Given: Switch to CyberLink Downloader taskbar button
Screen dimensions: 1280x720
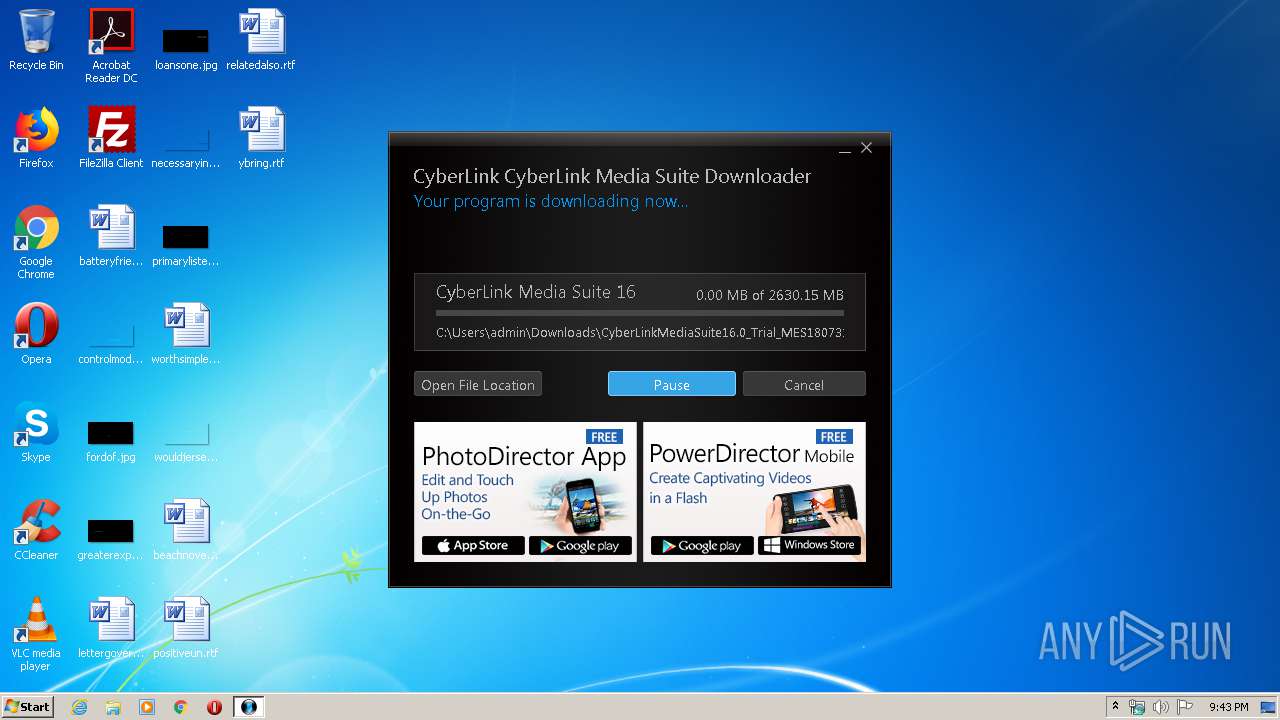Looking at the screenshot, I should [x=249, y=707].
